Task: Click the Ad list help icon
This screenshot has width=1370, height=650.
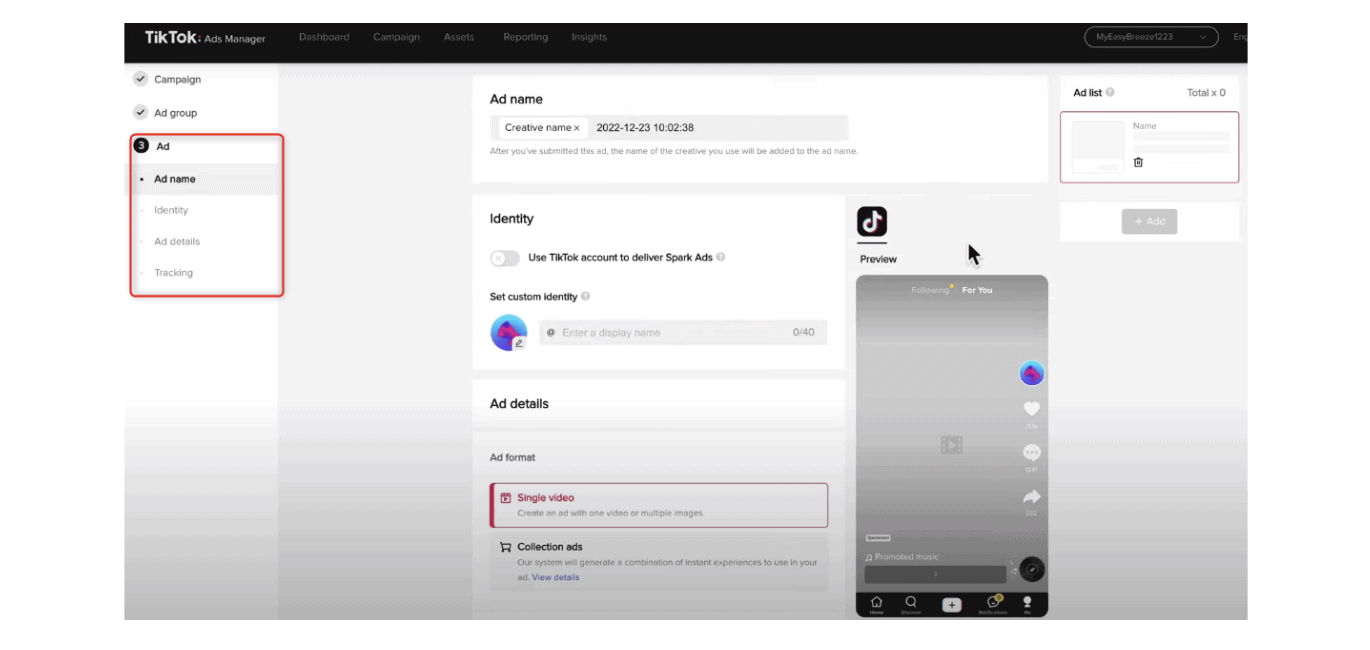Action: pos(1110,92)
